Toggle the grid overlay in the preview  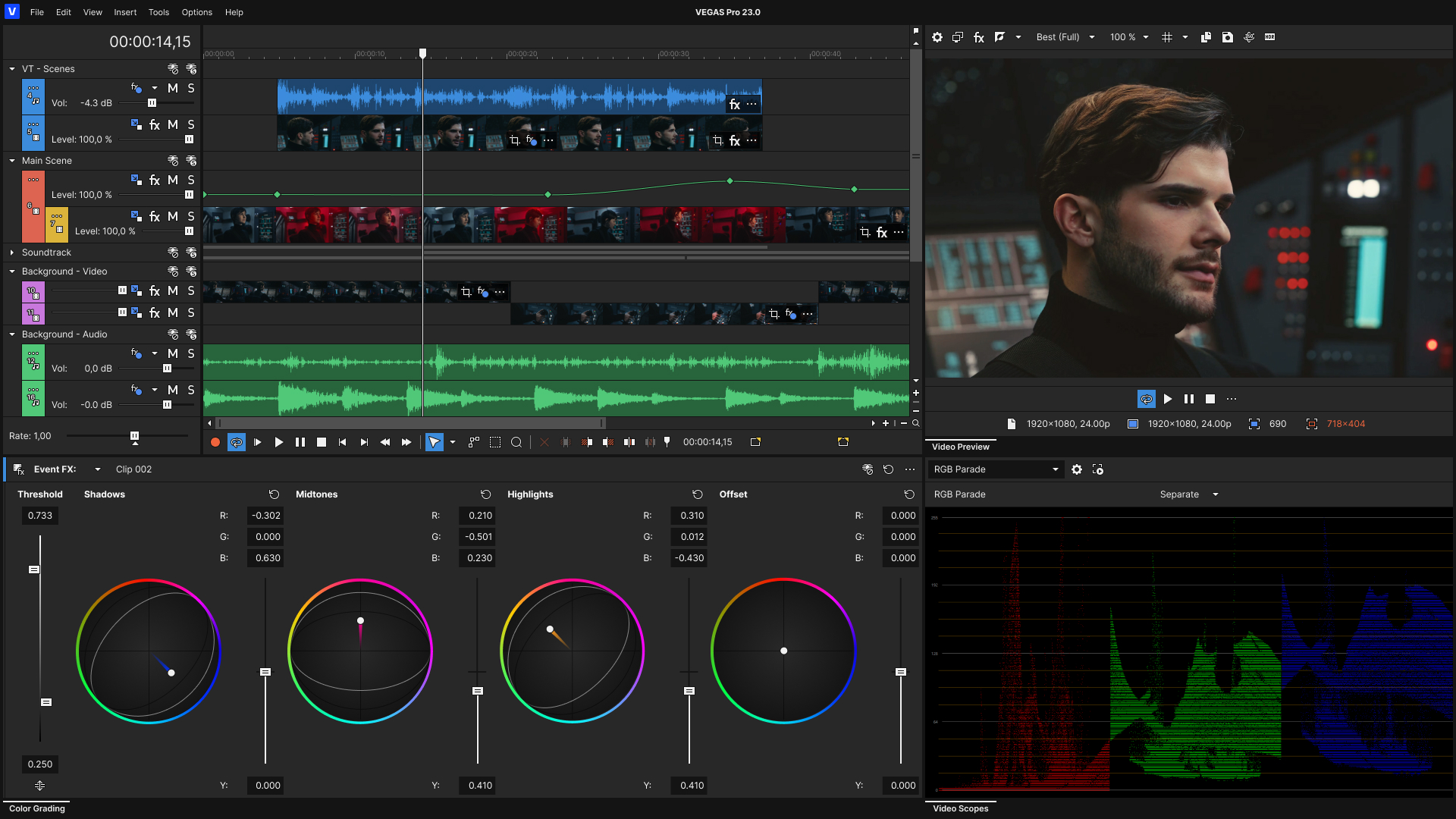[1168, 37]
